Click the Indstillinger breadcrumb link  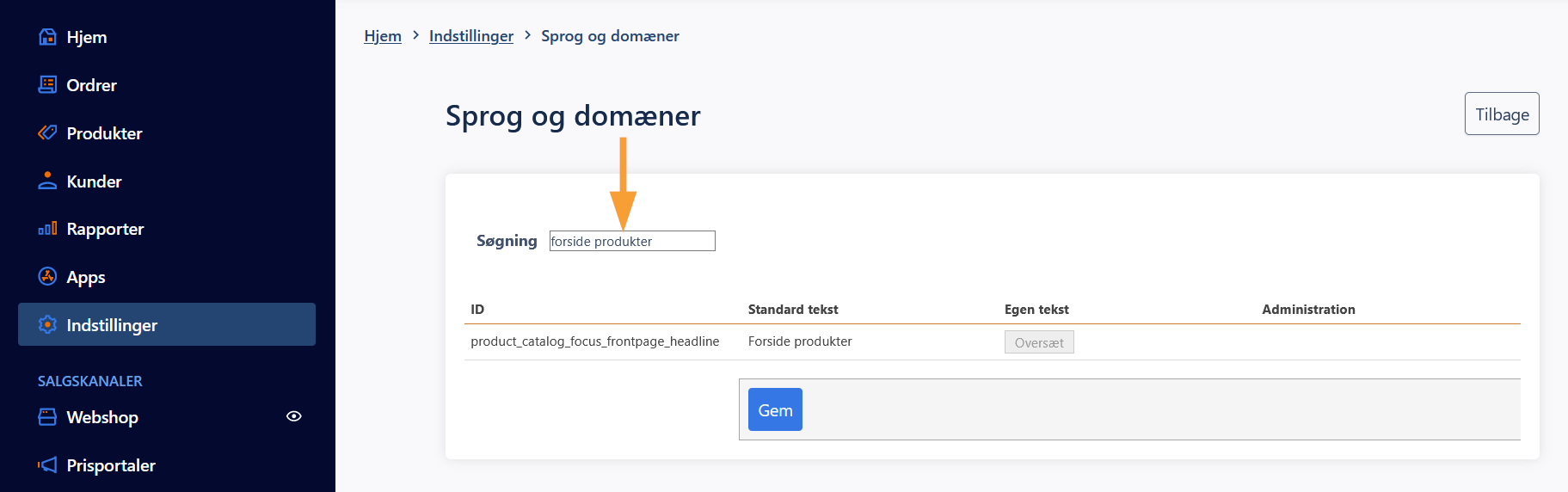pos(471,36)
